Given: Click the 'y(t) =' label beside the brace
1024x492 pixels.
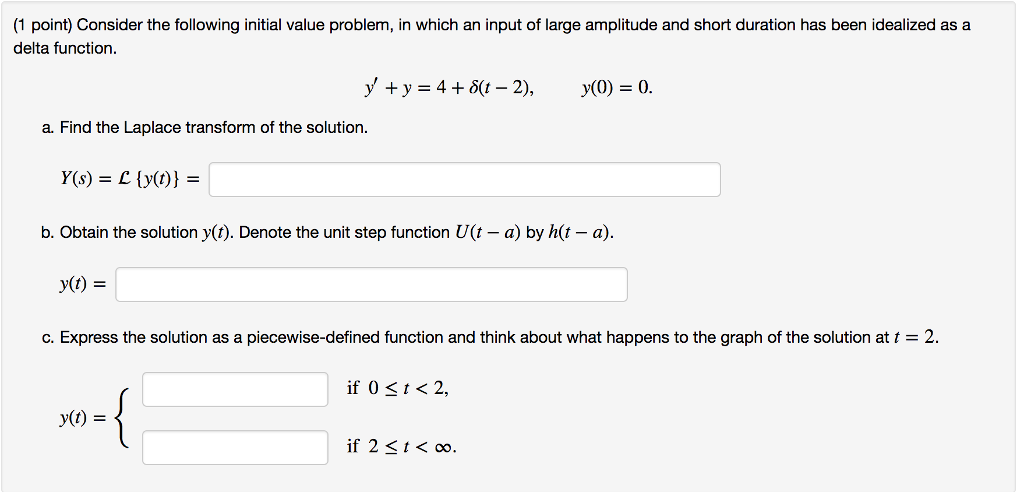Looking at the screenshot, I should coord(83,419).
